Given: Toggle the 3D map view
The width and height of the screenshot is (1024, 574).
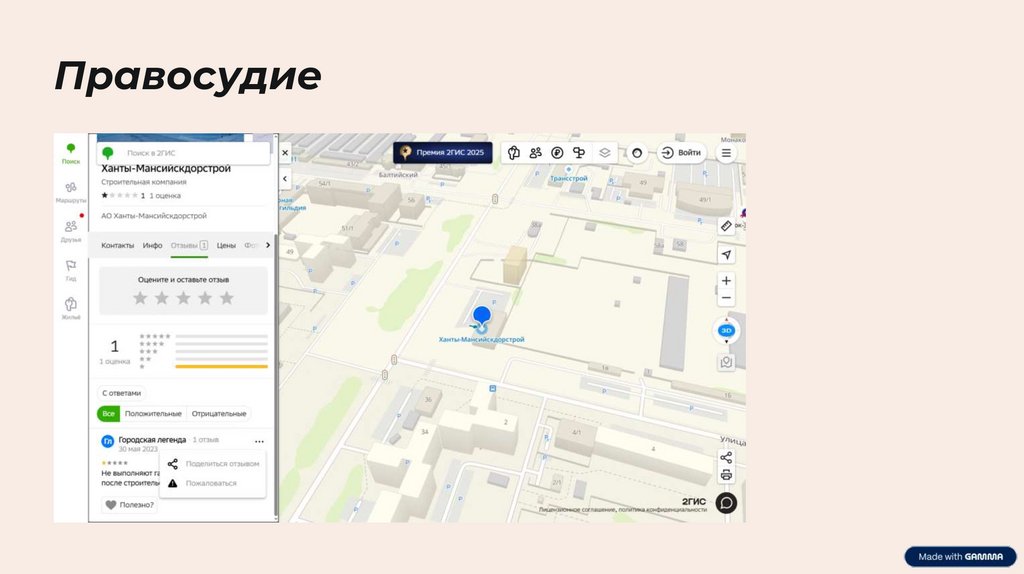Looking at the screenshot, I should click(x=726, y=330).
